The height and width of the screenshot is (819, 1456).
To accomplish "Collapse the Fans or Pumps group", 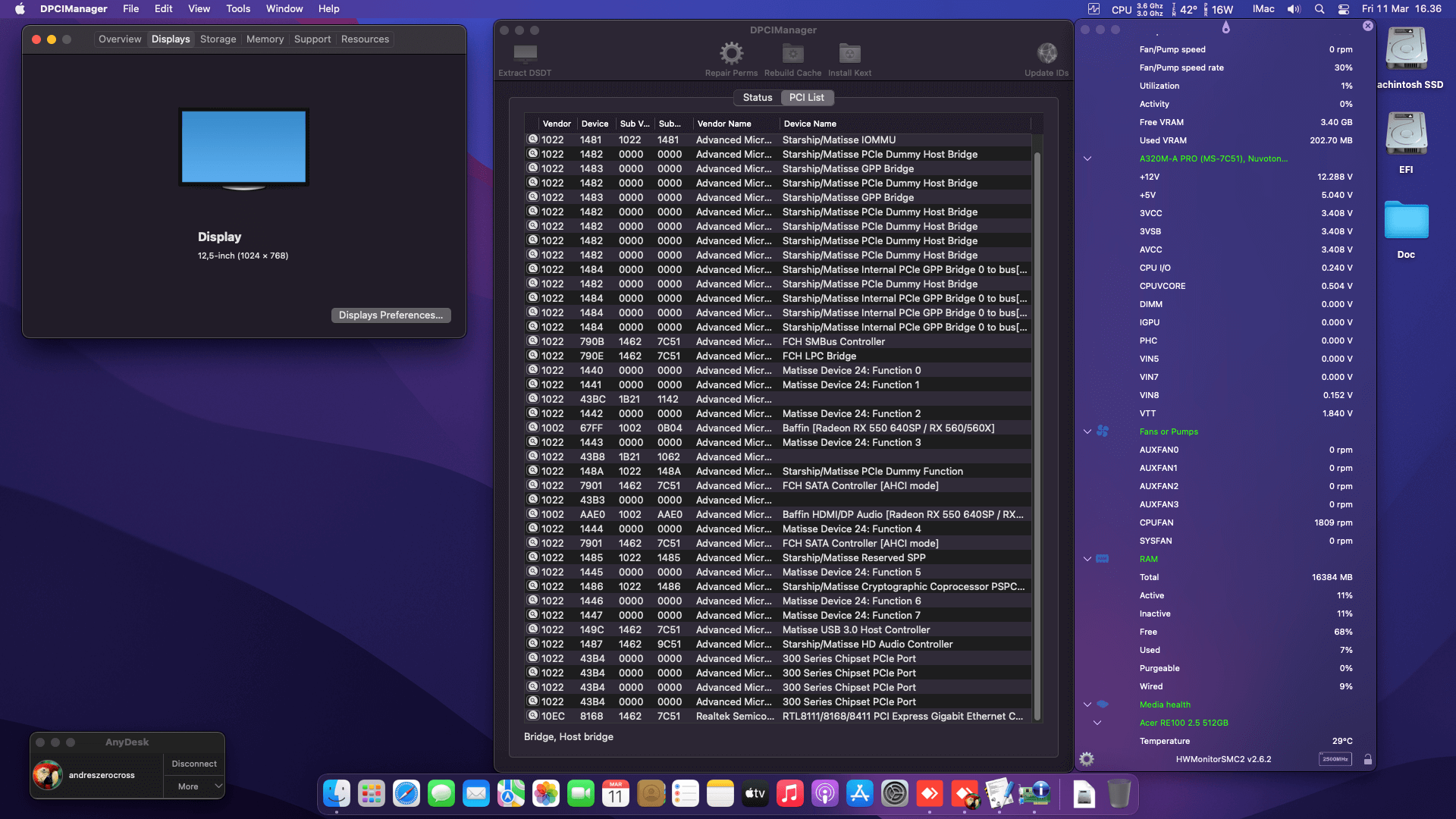I will [x=1087, y=431].
